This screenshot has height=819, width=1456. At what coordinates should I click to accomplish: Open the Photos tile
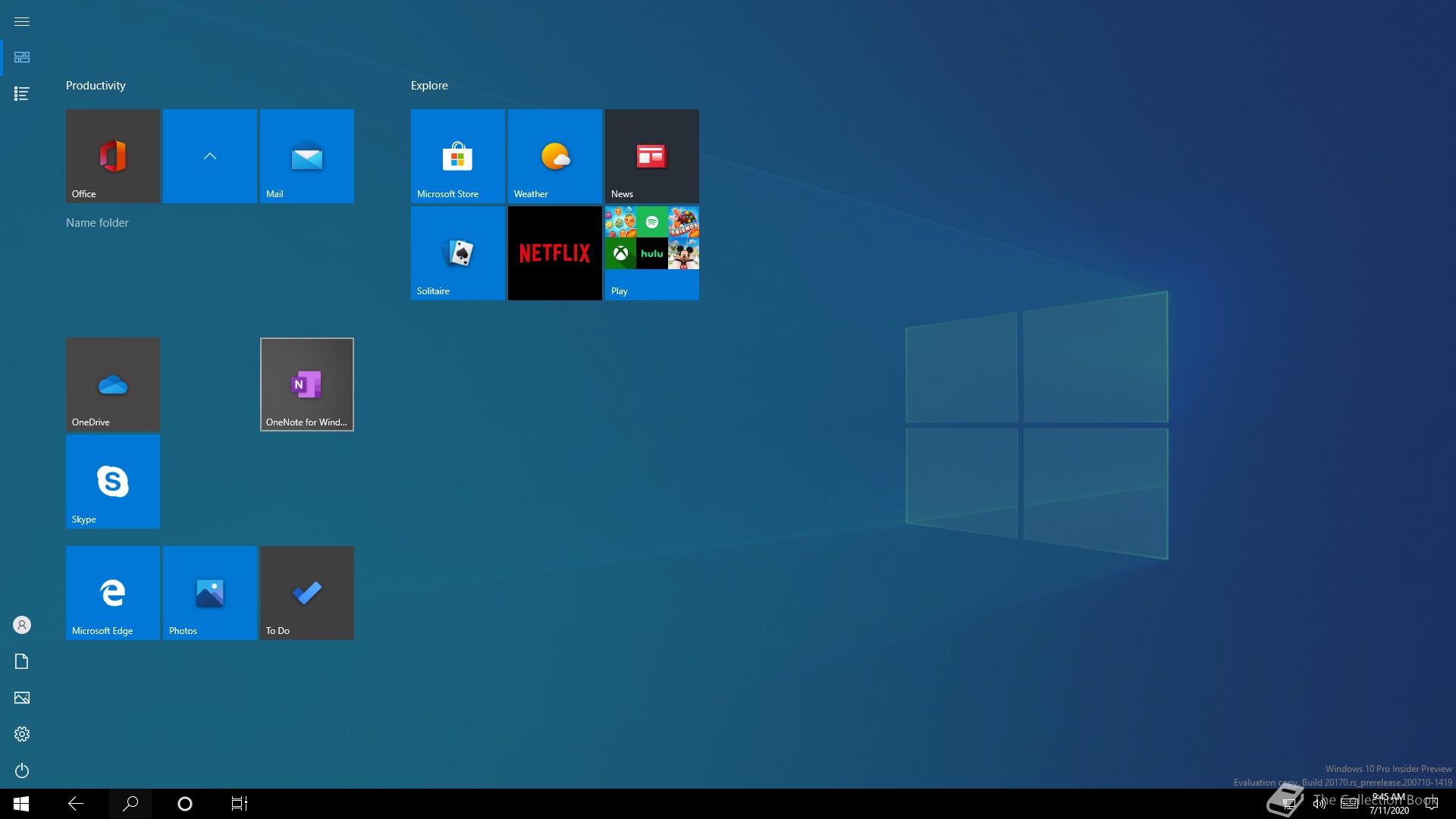pos(209,592)
